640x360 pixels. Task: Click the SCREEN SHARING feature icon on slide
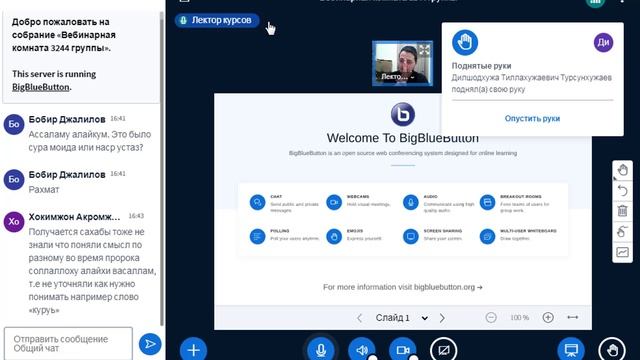pos(411,236)
